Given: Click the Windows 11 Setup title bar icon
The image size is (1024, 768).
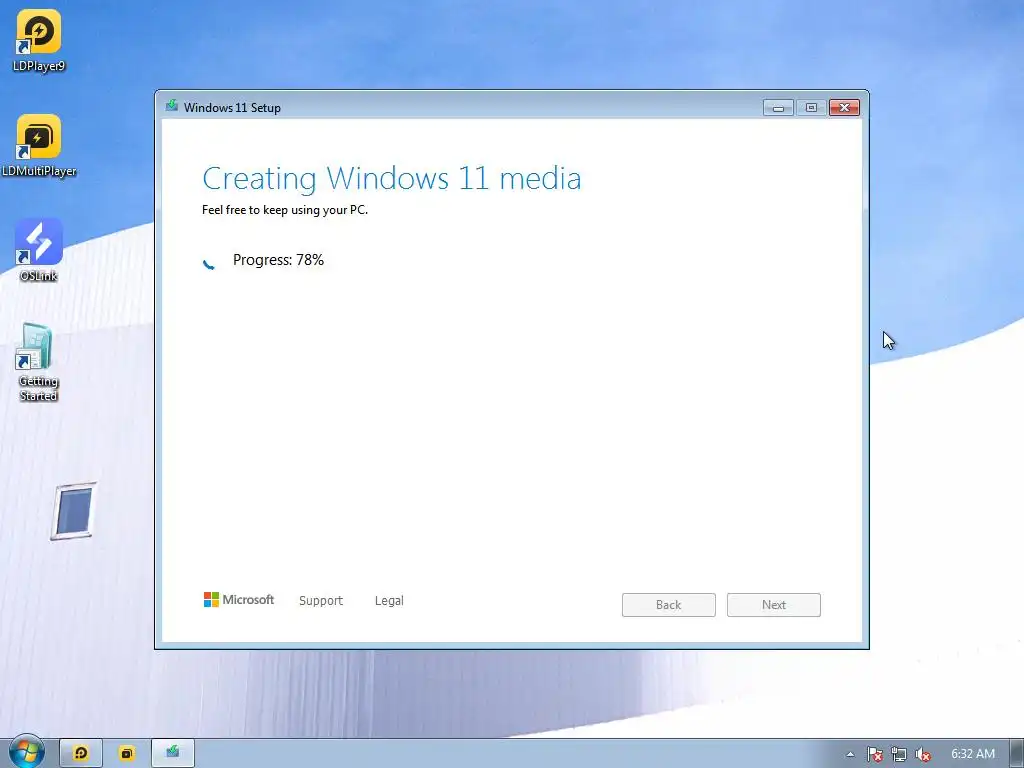Looking at the screenshot, I should coord(172,106).
